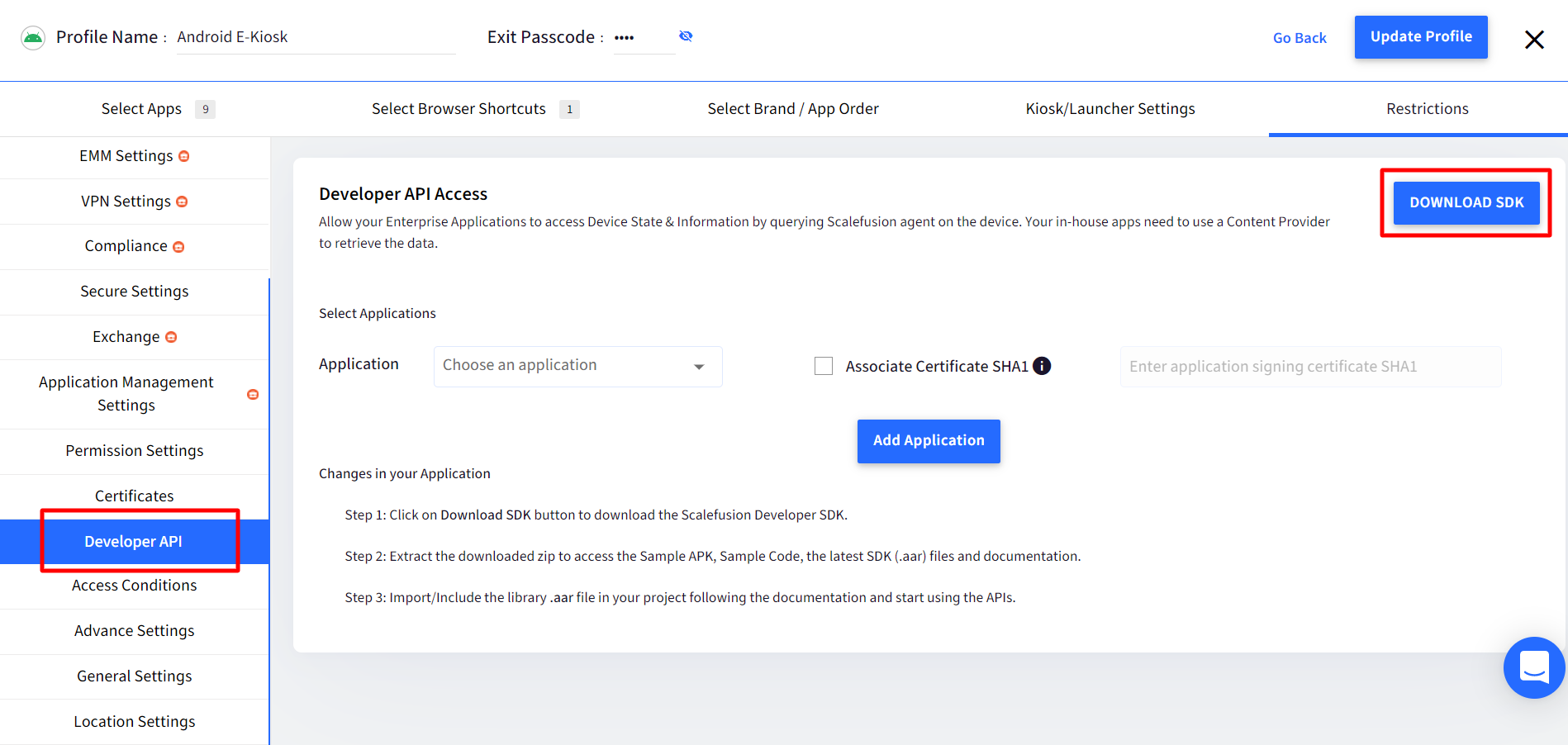Click EMM Settings orange badge icon
The height and width of the screenshot is (745, 1568).
pos(184,156)
